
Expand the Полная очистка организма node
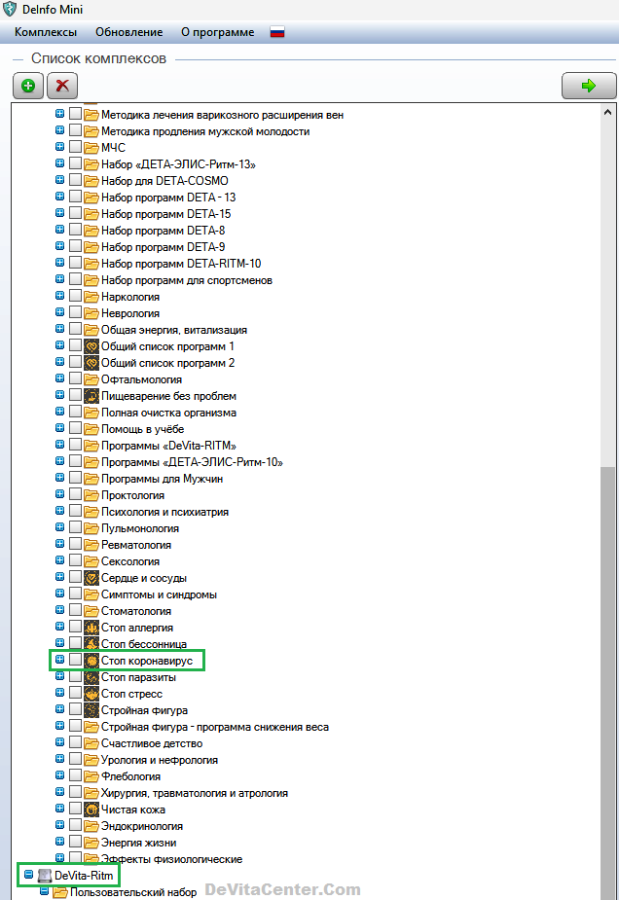(60, 412)
